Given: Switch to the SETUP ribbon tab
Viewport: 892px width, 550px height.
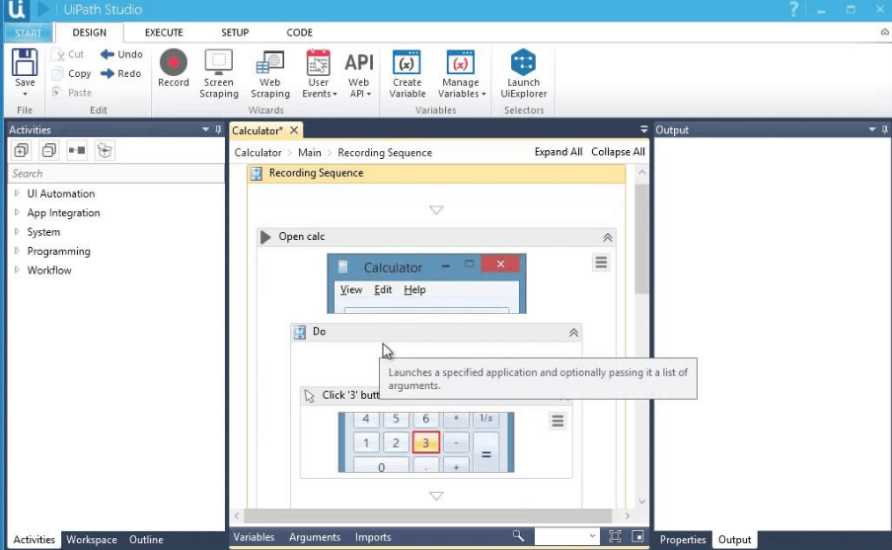Looking at the screenshot, I should click(235, 32).
